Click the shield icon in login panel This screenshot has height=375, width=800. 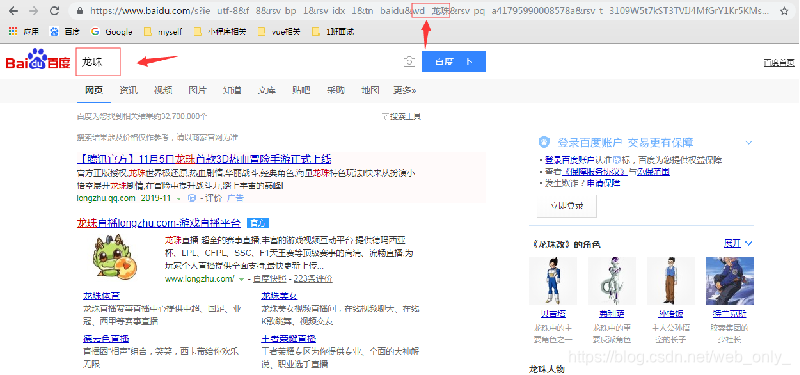tap(545, 141)
